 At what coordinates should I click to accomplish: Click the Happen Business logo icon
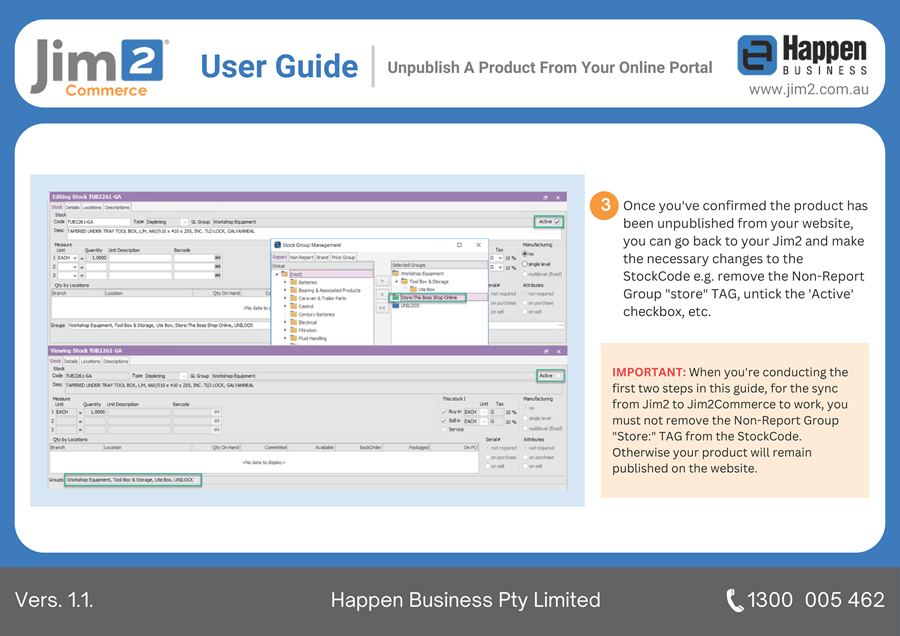[757, 56]
